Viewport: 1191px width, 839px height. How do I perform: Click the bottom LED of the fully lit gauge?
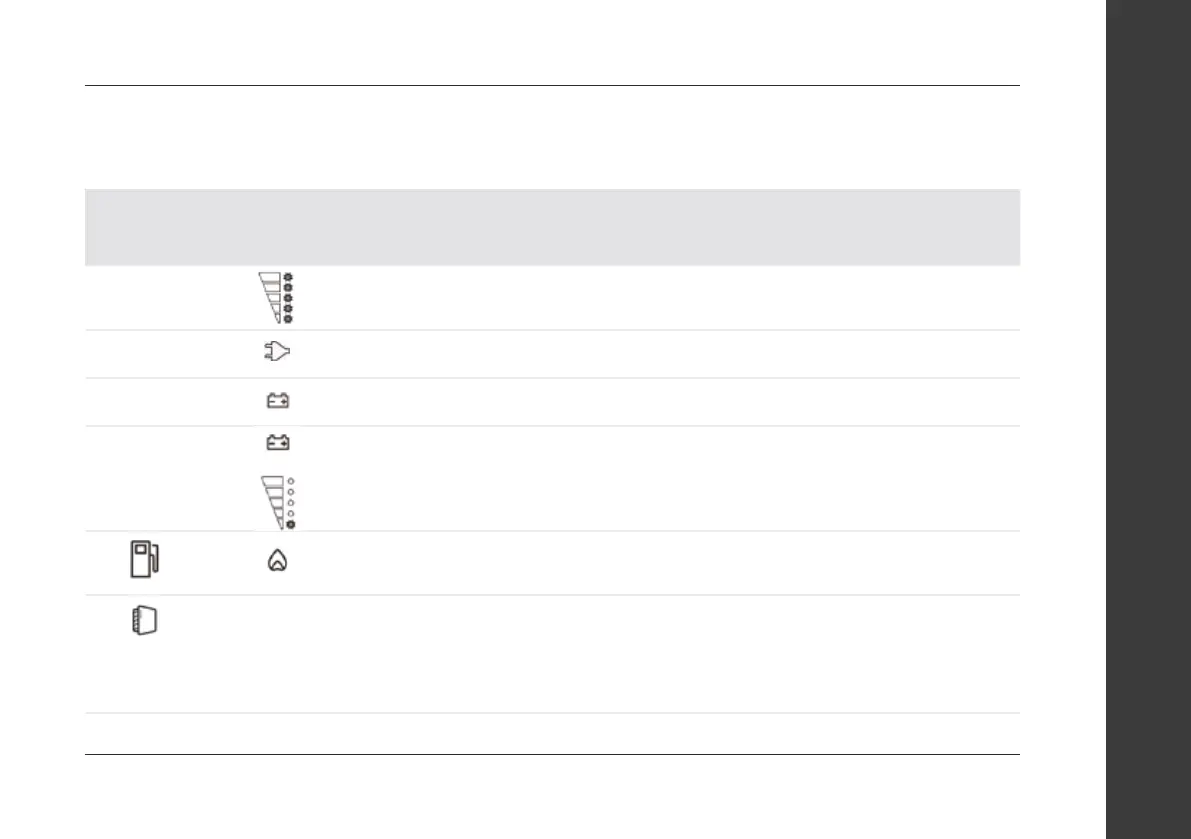pos(289,319)
